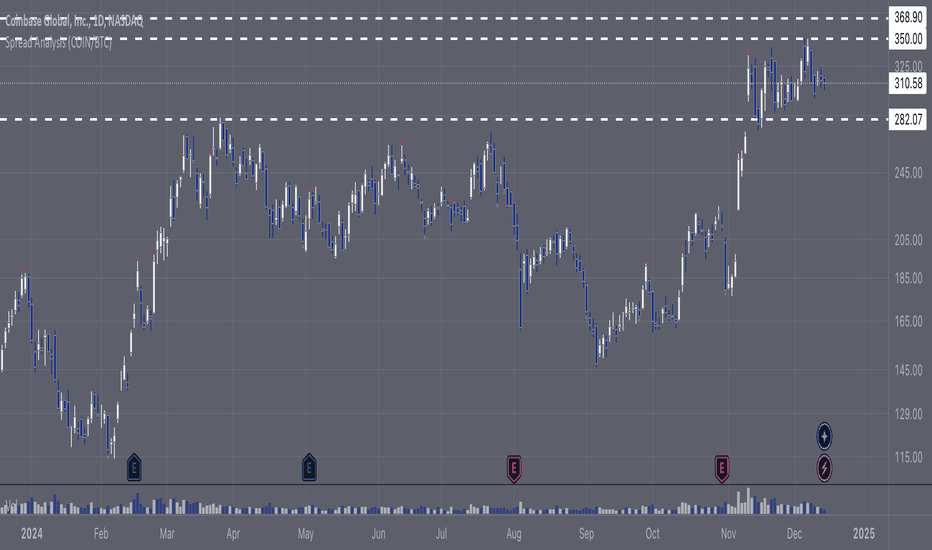
Task: Select the 368.90 price level label
Action: click(908, 18)
